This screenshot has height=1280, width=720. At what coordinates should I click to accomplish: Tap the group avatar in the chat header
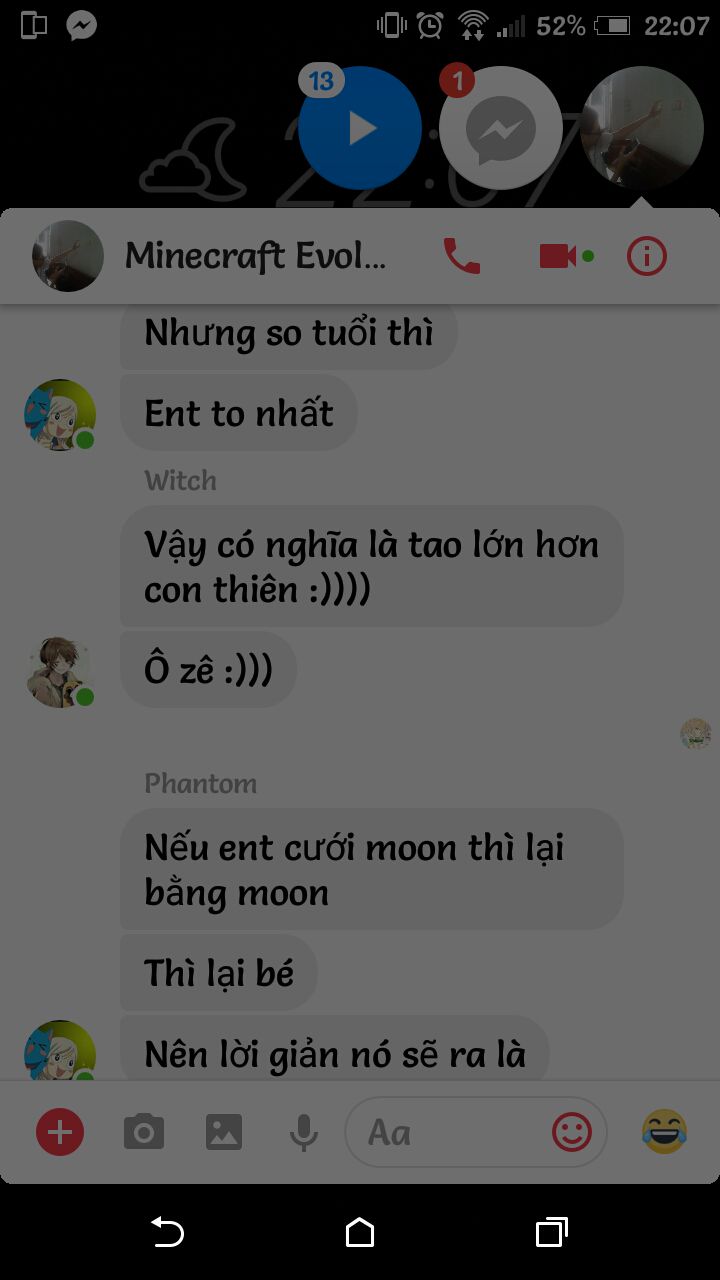coord(68,256)
